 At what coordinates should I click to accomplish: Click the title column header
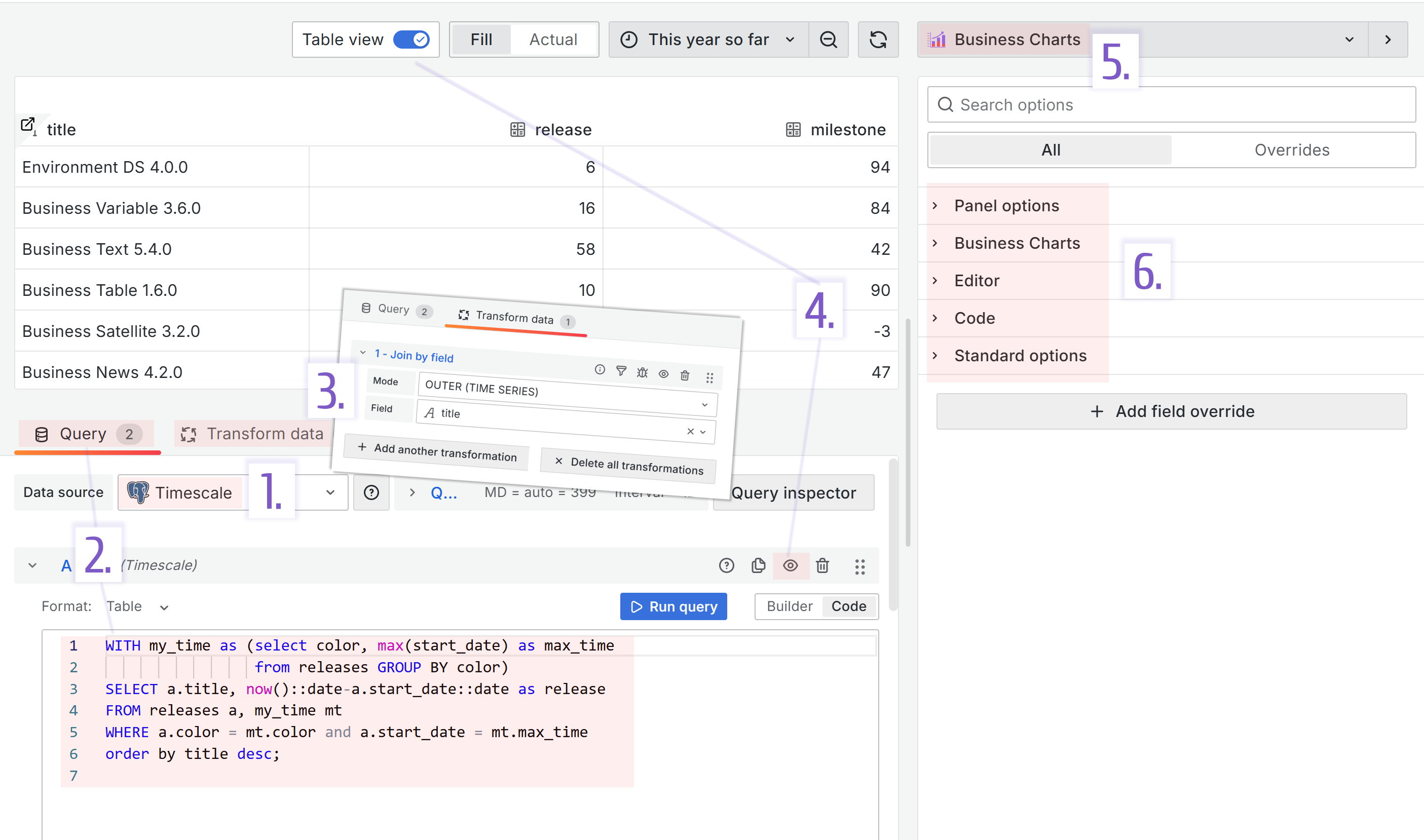point(61,130)
